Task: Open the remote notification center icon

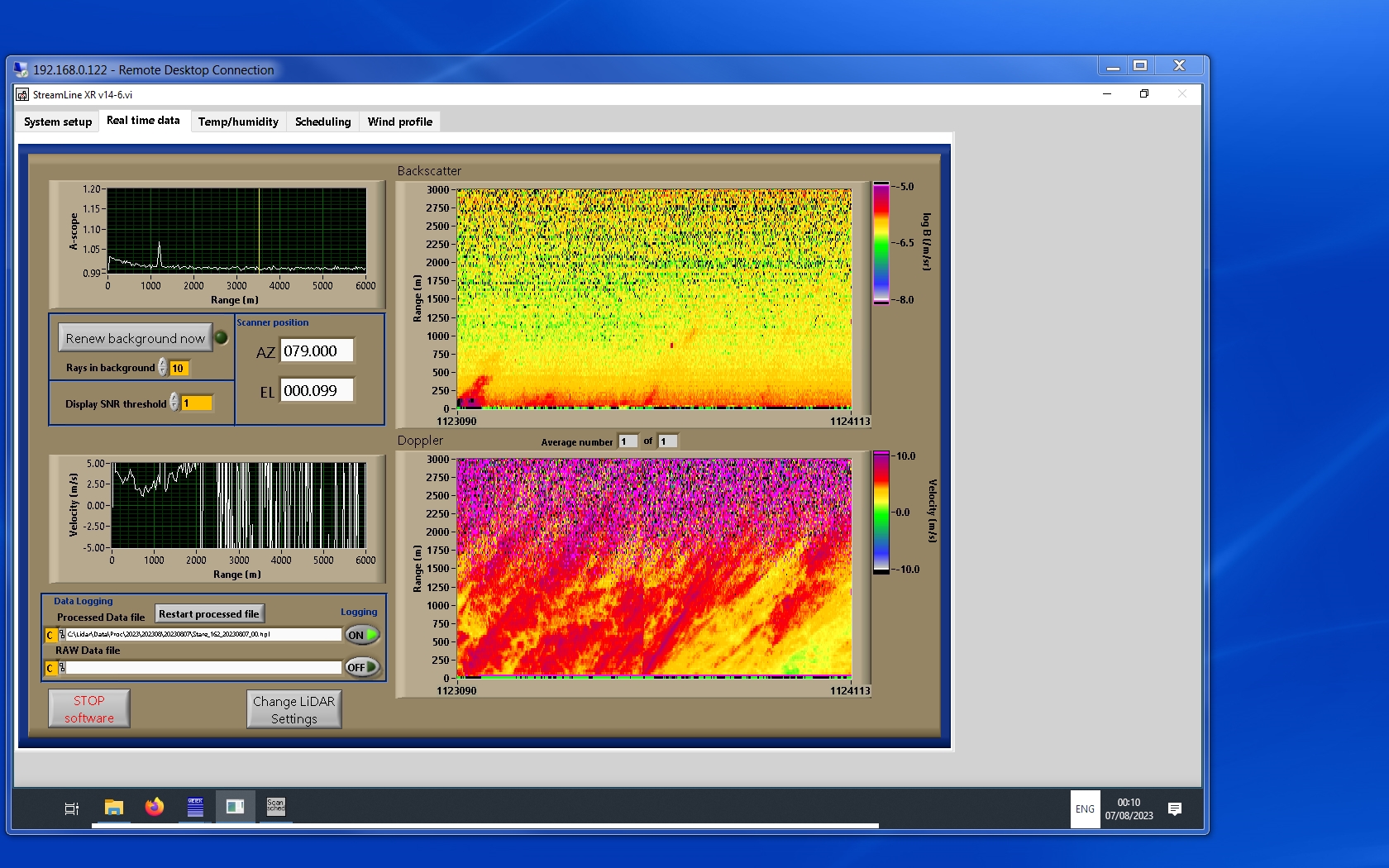Action: [1174, 808]
